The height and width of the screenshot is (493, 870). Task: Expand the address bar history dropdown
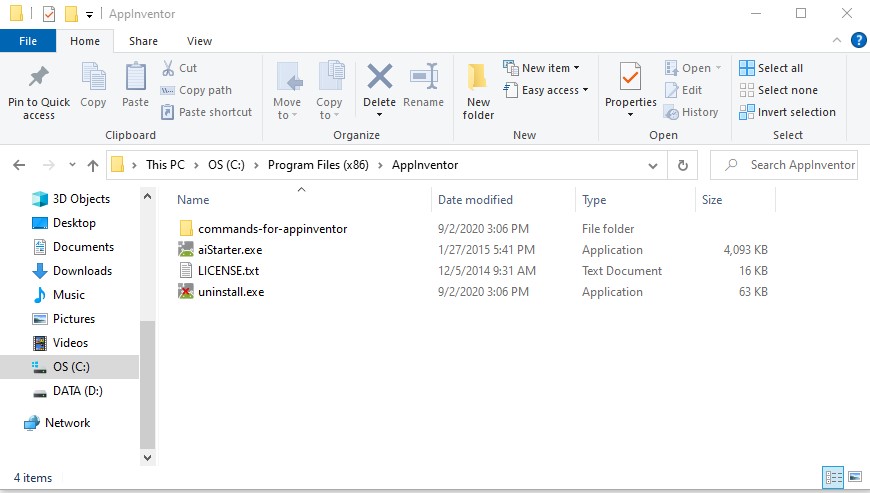[653, 165]
